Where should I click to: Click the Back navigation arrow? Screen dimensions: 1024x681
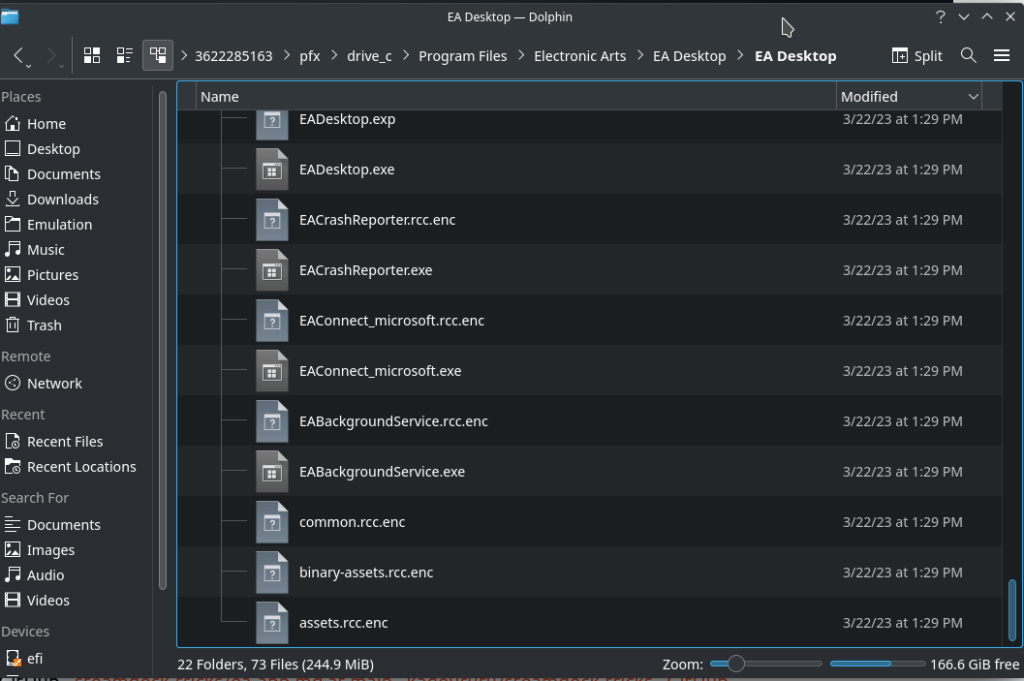click(20, 56)
